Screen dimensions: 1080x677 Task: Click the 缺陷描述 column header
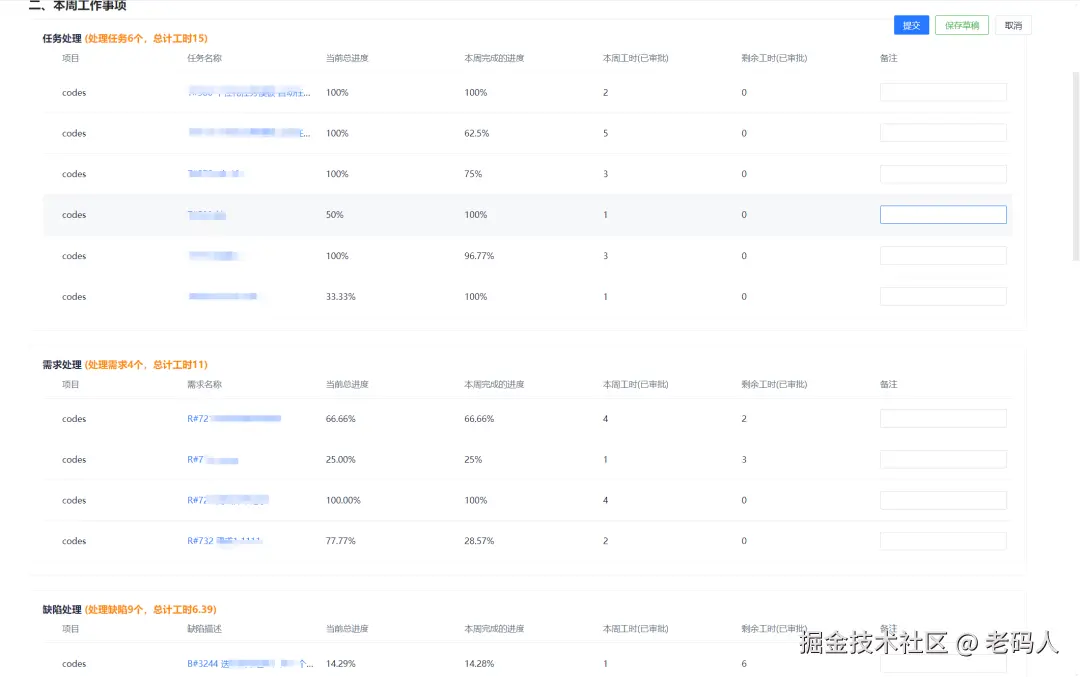point(205,629)
